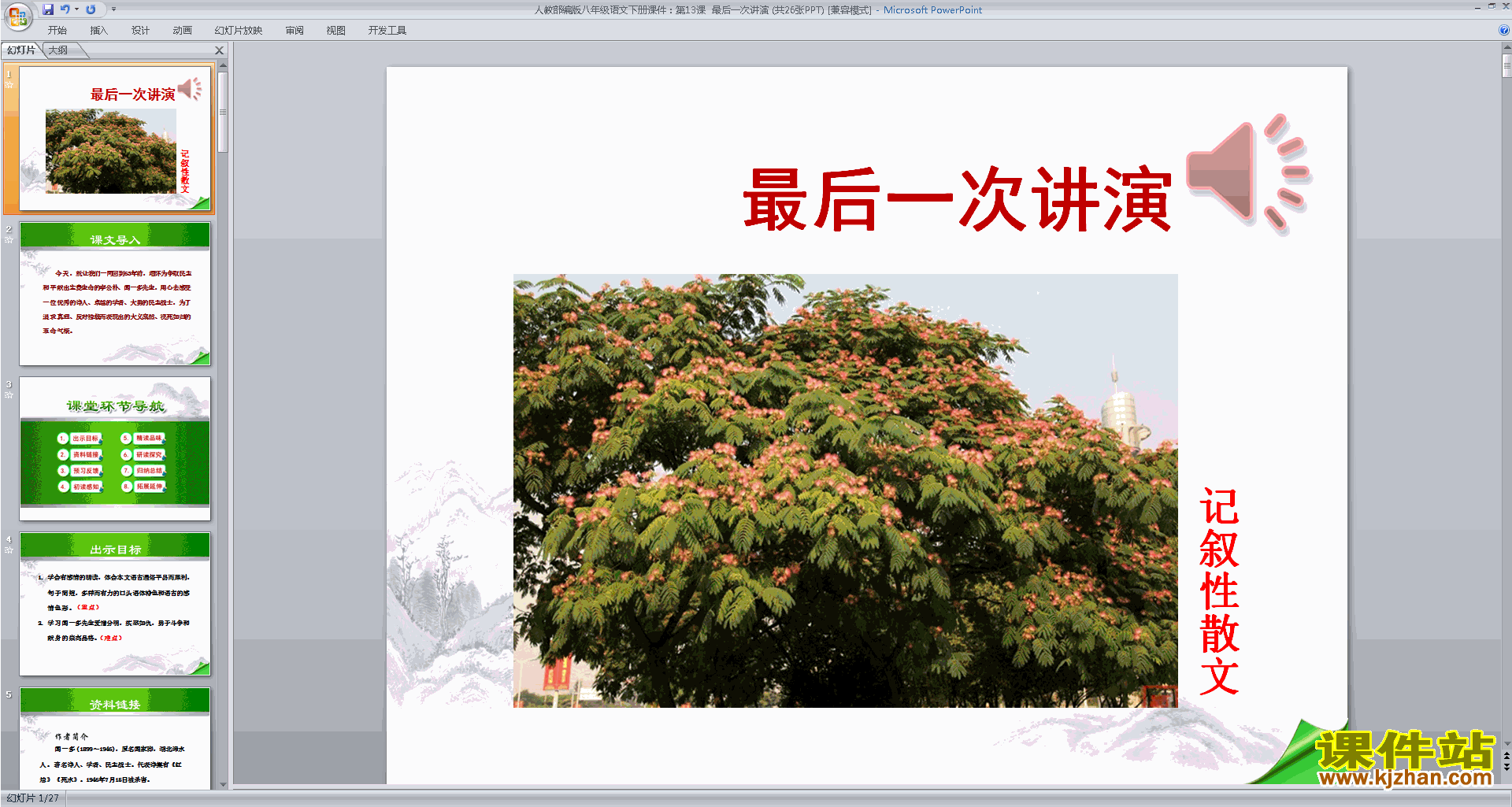Screen dimensions: 1512x807
Task: Click the speaker icon in slide 1 thumbnail
Action: 189,89
